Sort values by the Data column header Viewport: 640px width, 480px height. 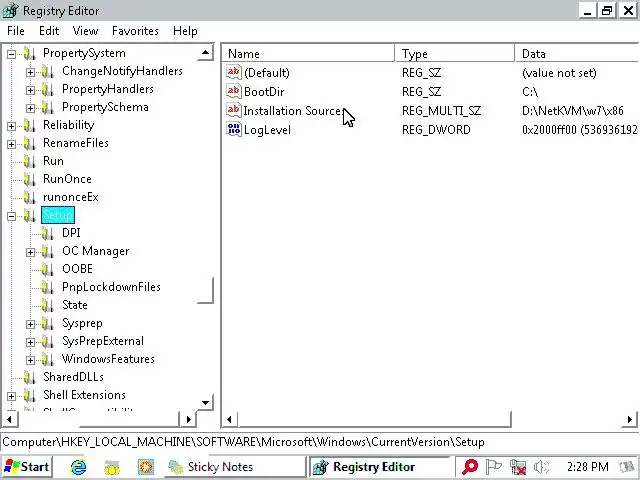point(577,53)
